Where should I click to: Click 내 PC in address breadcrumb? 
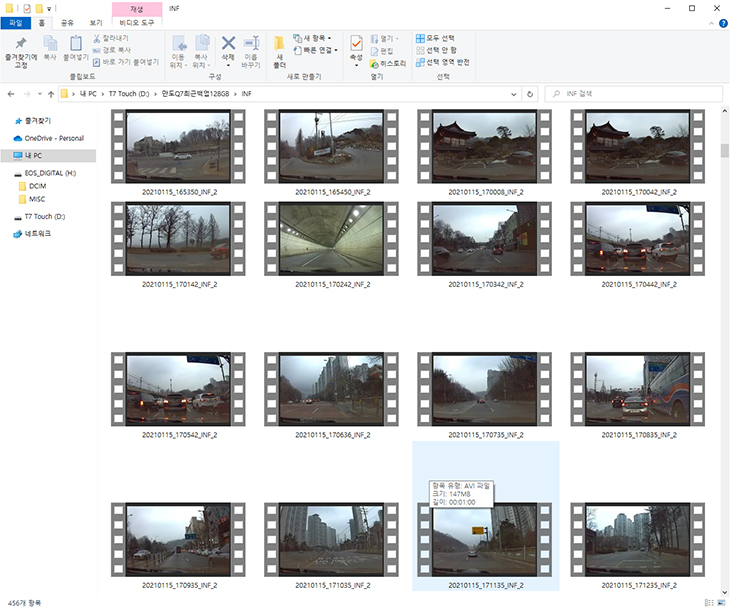pos(88,94)
